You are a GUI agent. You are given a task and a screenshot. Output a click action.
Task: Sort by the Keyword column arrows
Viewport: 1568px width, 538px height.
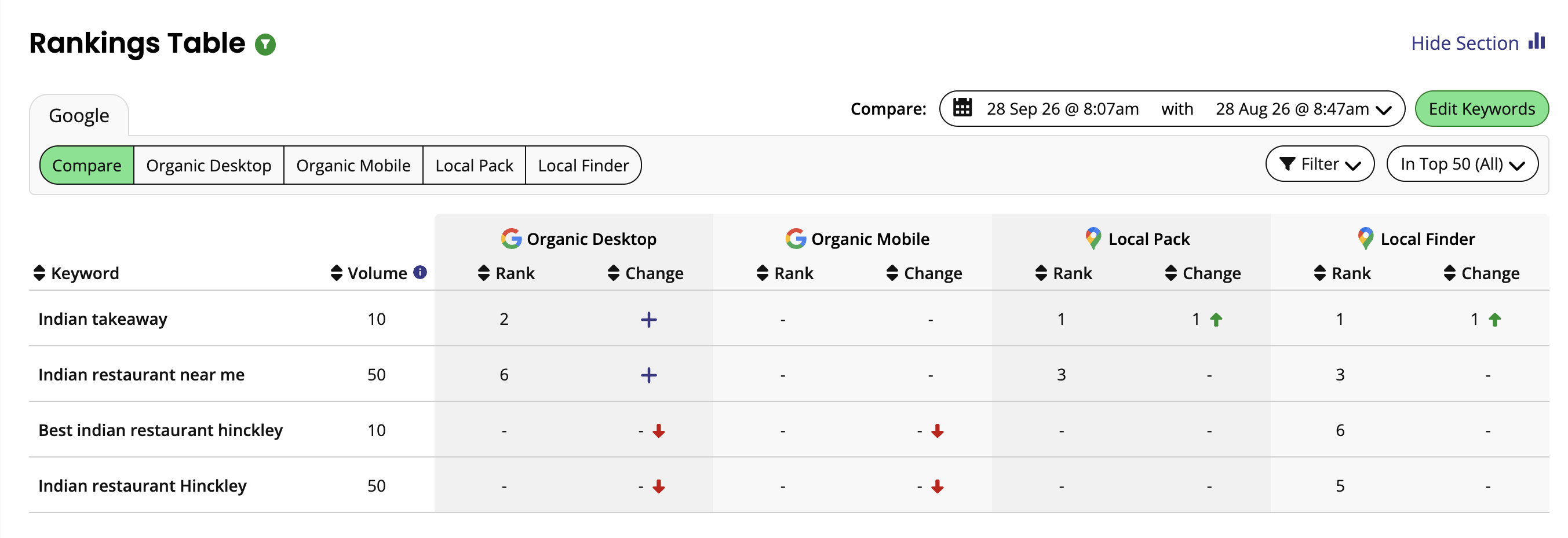coord(39,273)
